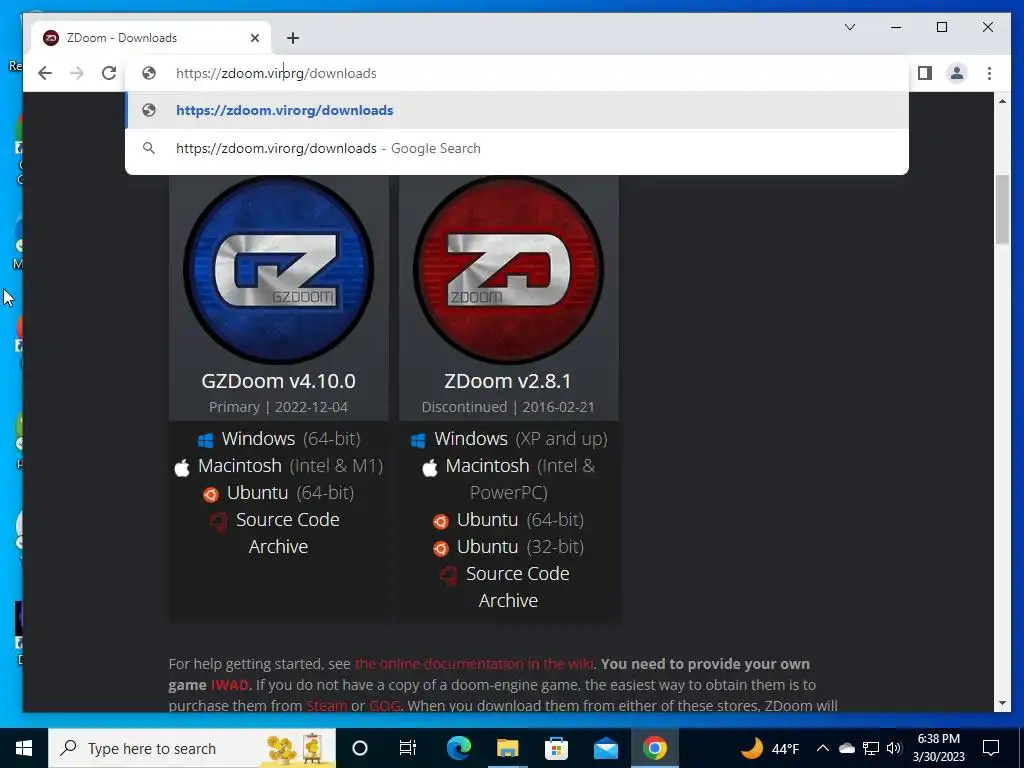Click the Apple icon beside ZDoom Macintosh
Image resolution: width=1024 pixels, height=768 pixels.
(x=430, y=467)
